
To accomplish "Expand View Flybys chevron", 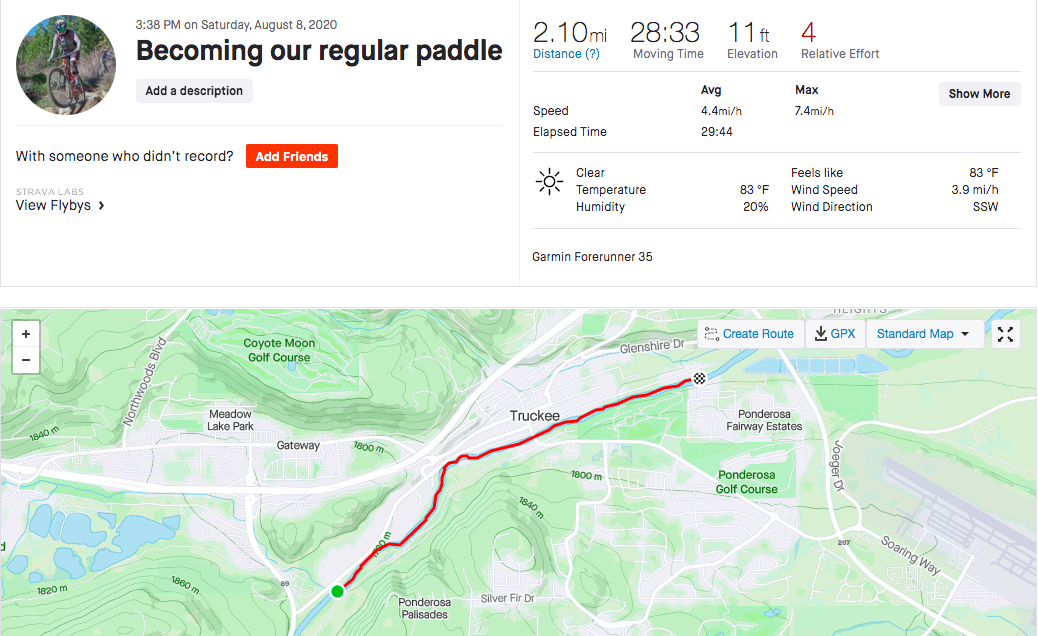I will pos(101,205).
